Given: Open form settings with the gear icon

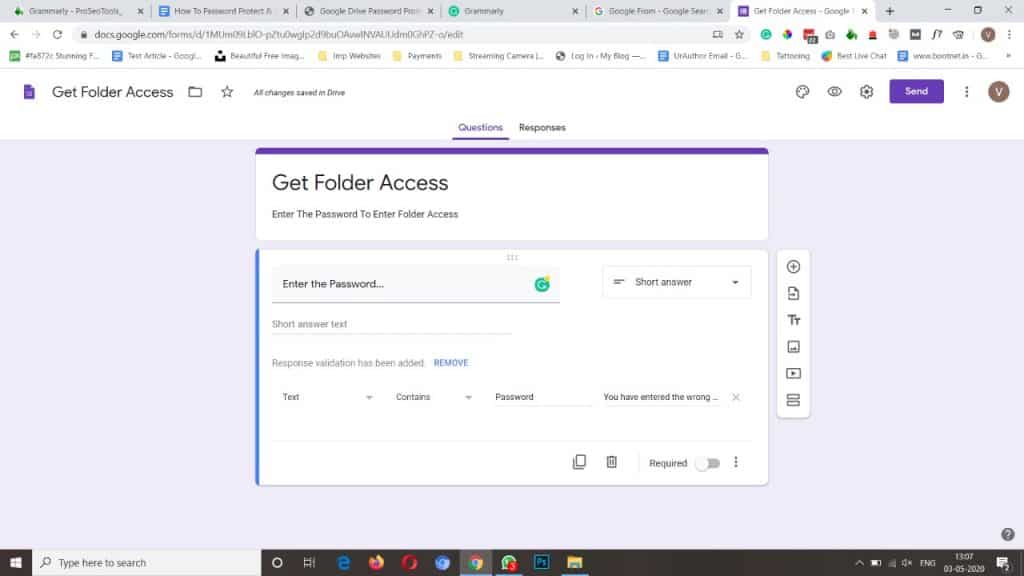Looking at the screenshot, I should coord(866,91).
